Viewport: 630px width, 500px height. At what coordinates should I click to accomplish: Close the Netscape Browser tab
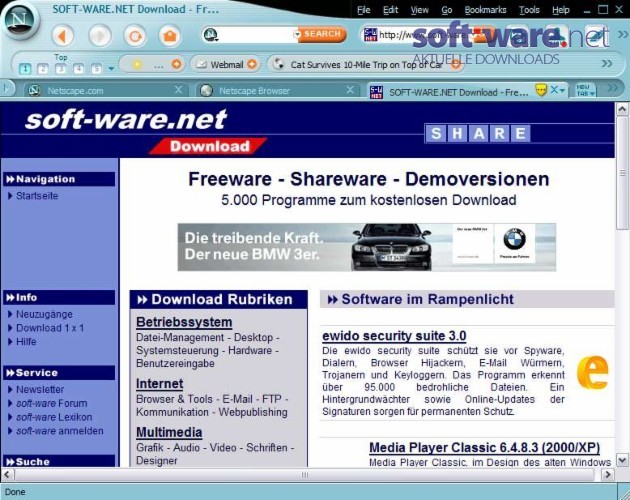[x=350, y=90]
